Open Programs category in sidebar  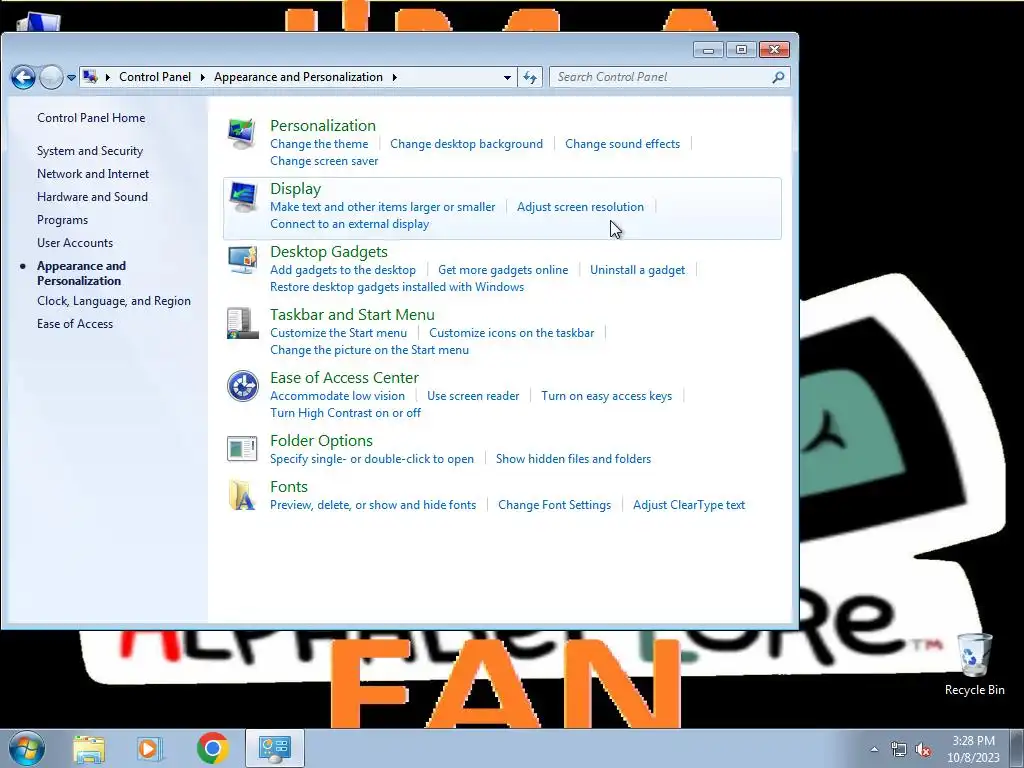[62, 220]
